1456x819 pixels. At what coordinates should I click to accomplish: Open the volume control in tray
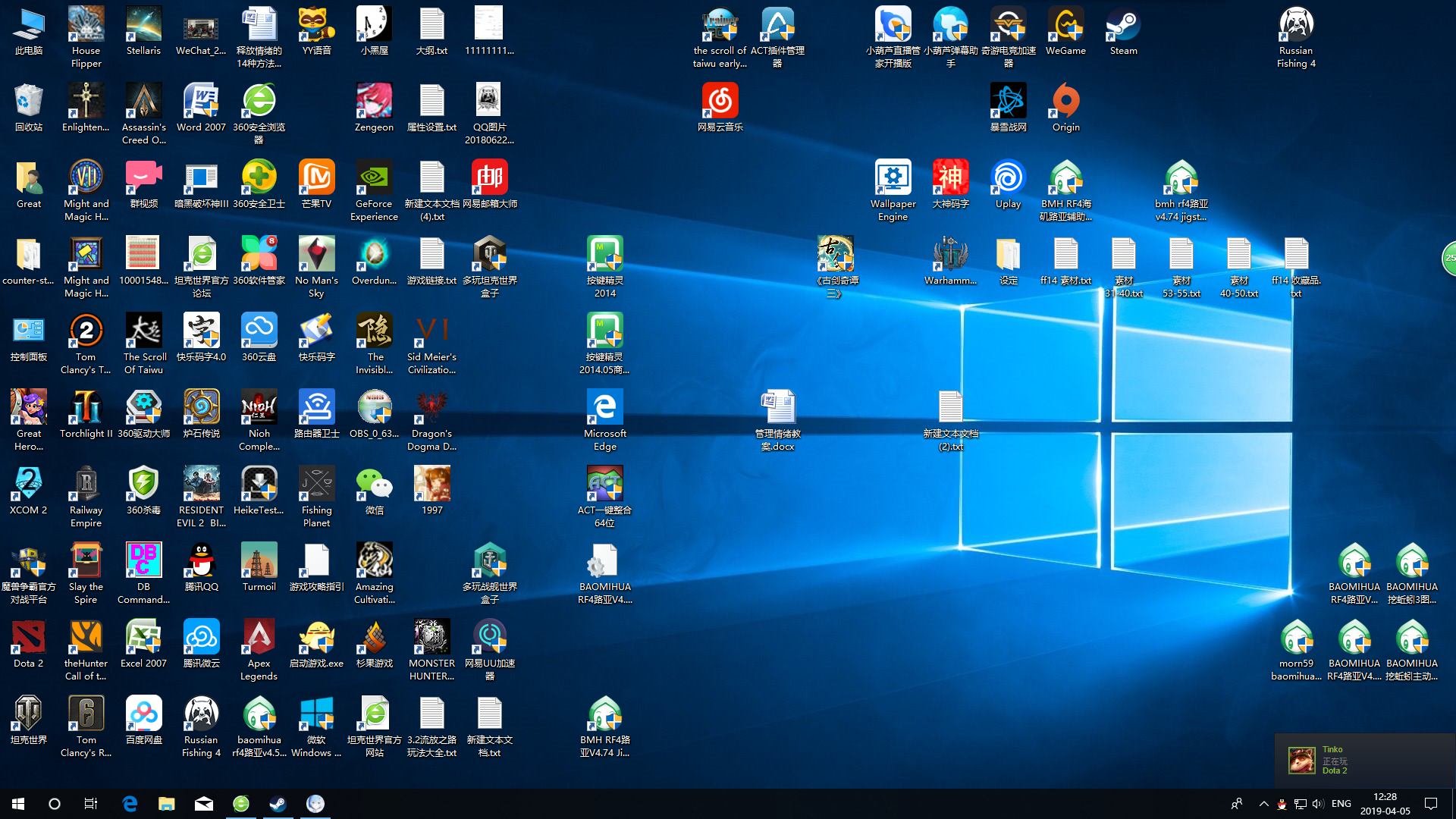click(x=1318, y=804)
